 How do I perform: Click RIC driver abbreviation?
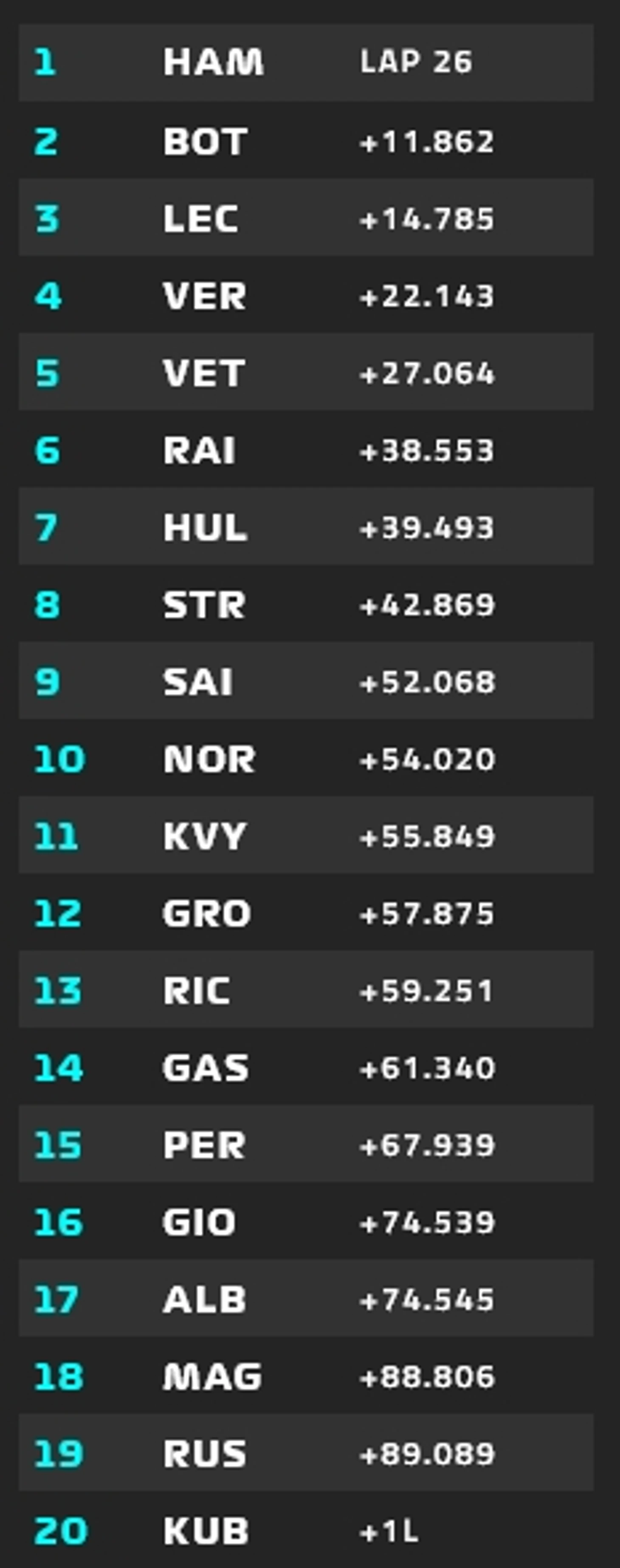(x=197, y=990)
